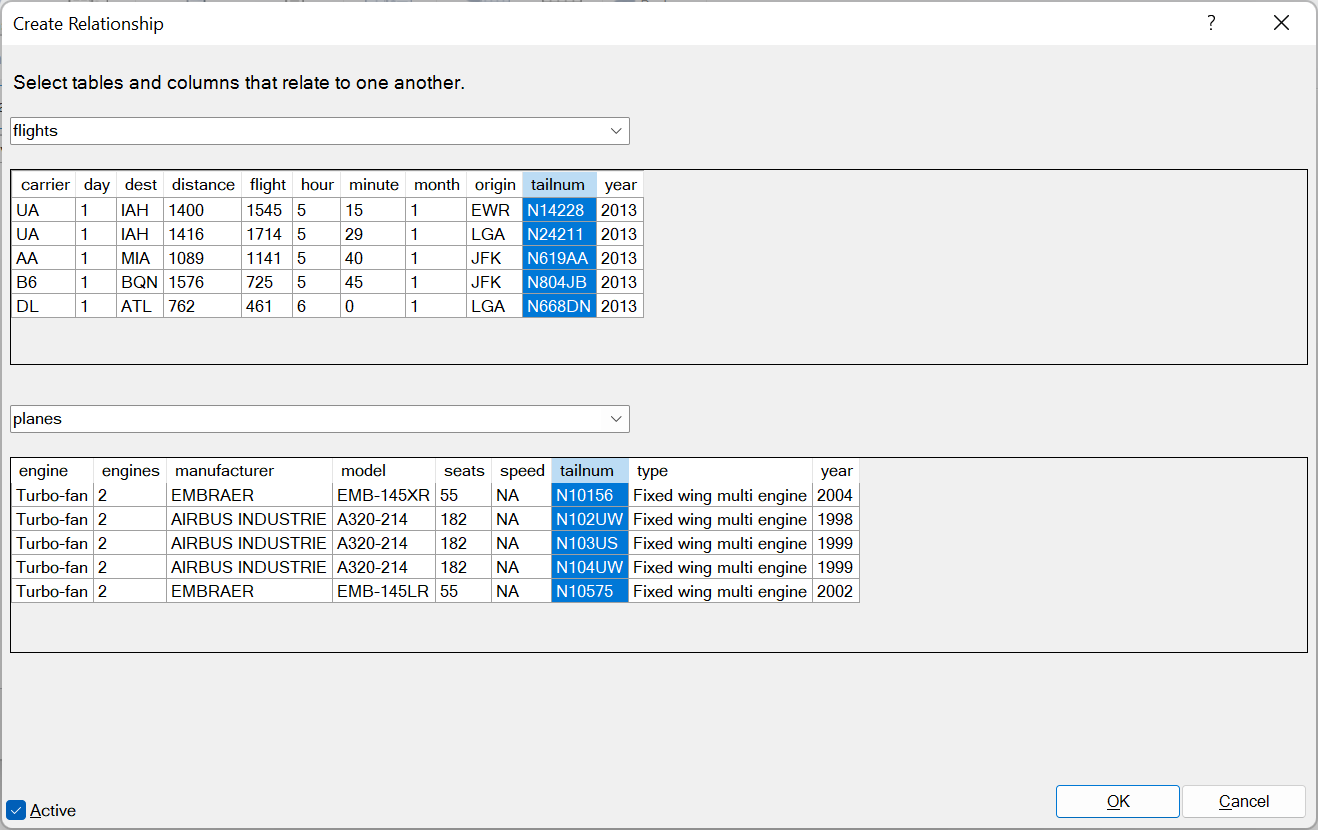The width and height of the screenshot is (1318, 830).
Task: Expand the planes table dropdown
Action: [615, 419]
